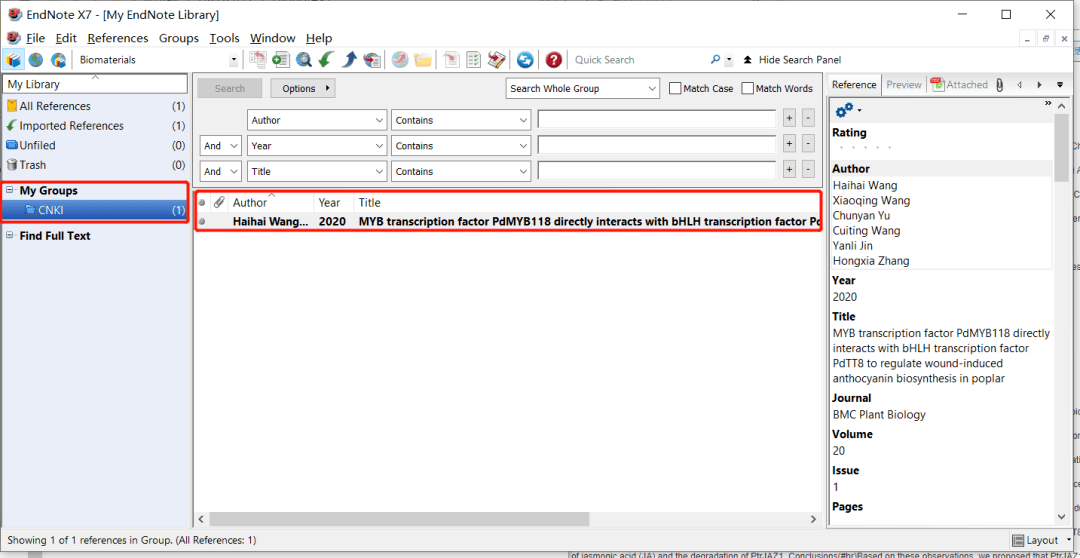Click Find Full Text toolbar icon
The image size is (1080, 558).
point(372,60)
